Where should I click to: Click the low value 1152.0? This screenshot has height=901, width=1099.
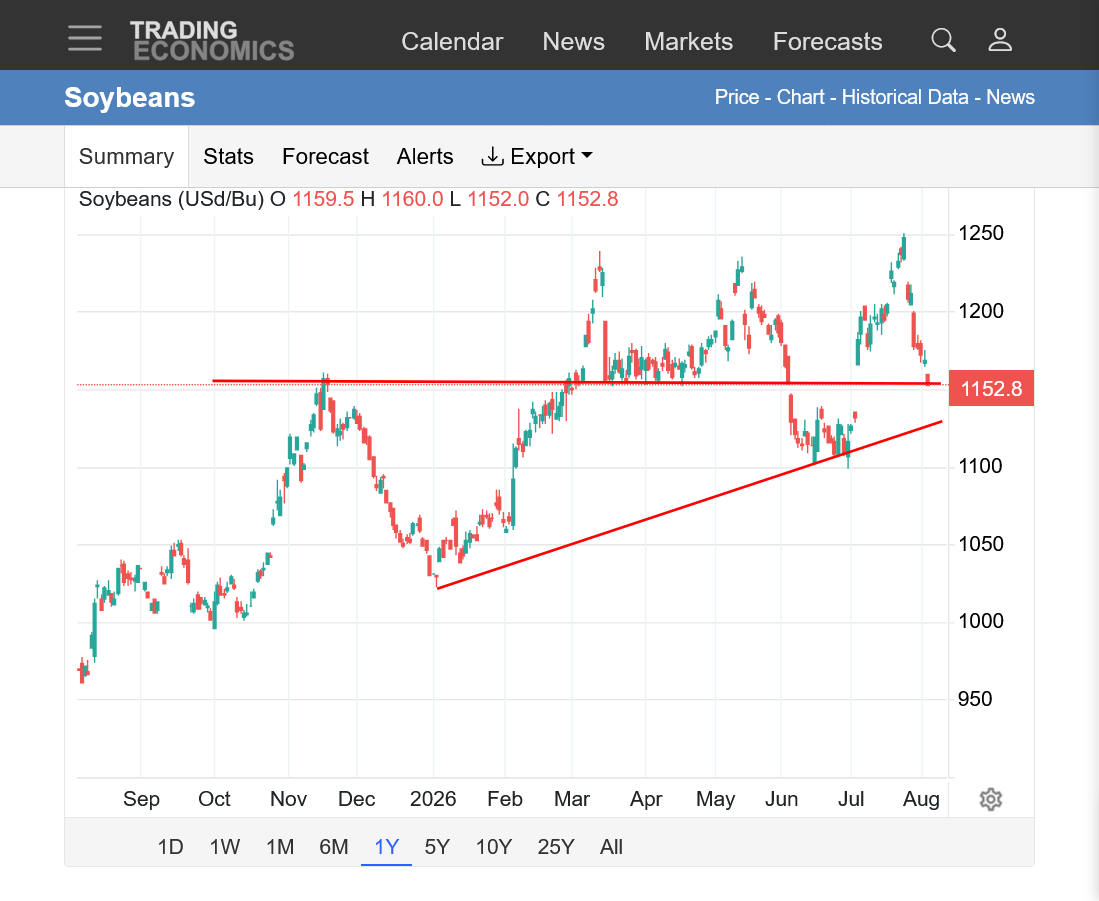pyautogui.click(x=498, y=199)
